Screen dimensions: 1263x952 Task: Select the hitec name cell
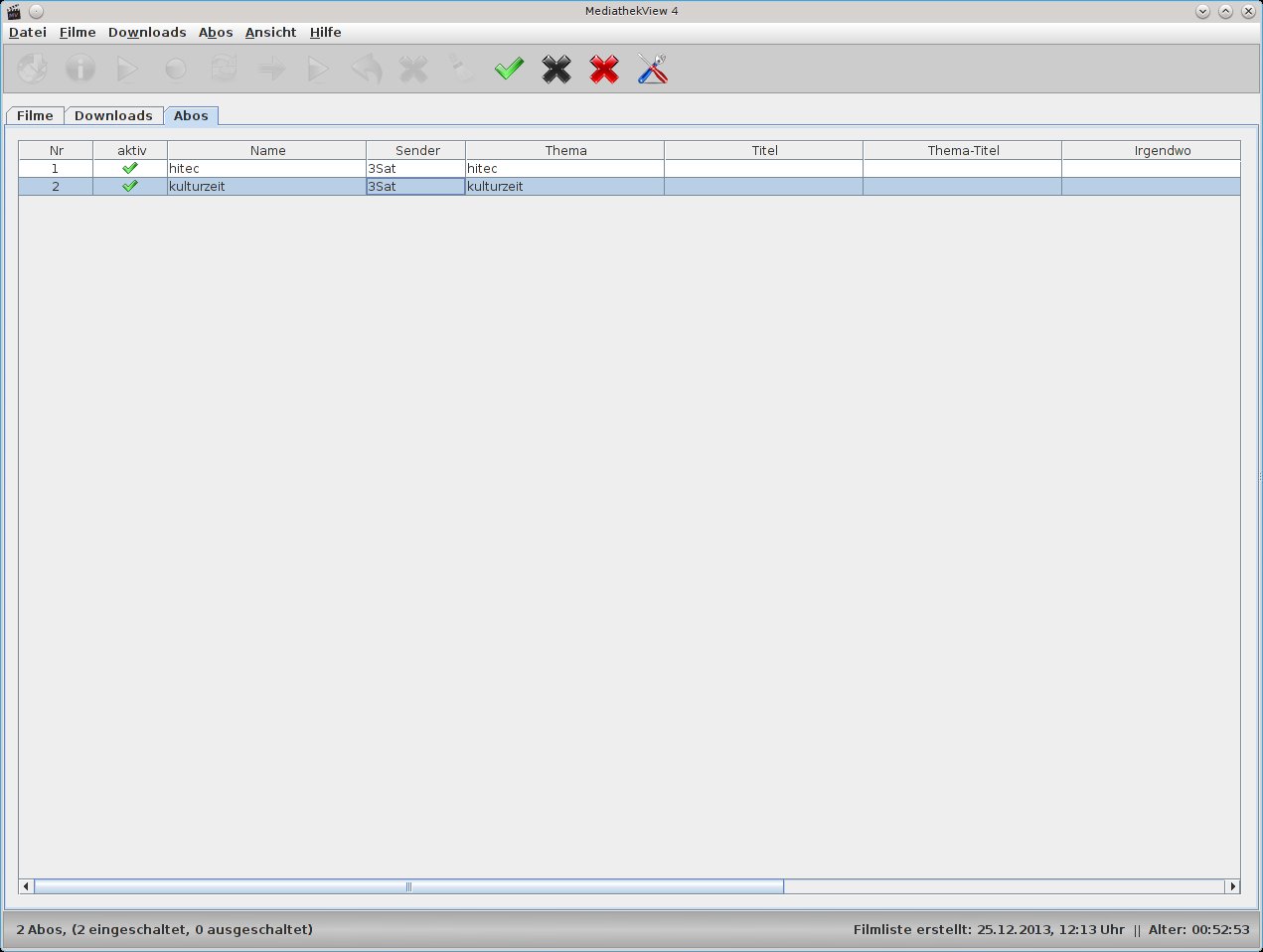(x=266, y=168)
